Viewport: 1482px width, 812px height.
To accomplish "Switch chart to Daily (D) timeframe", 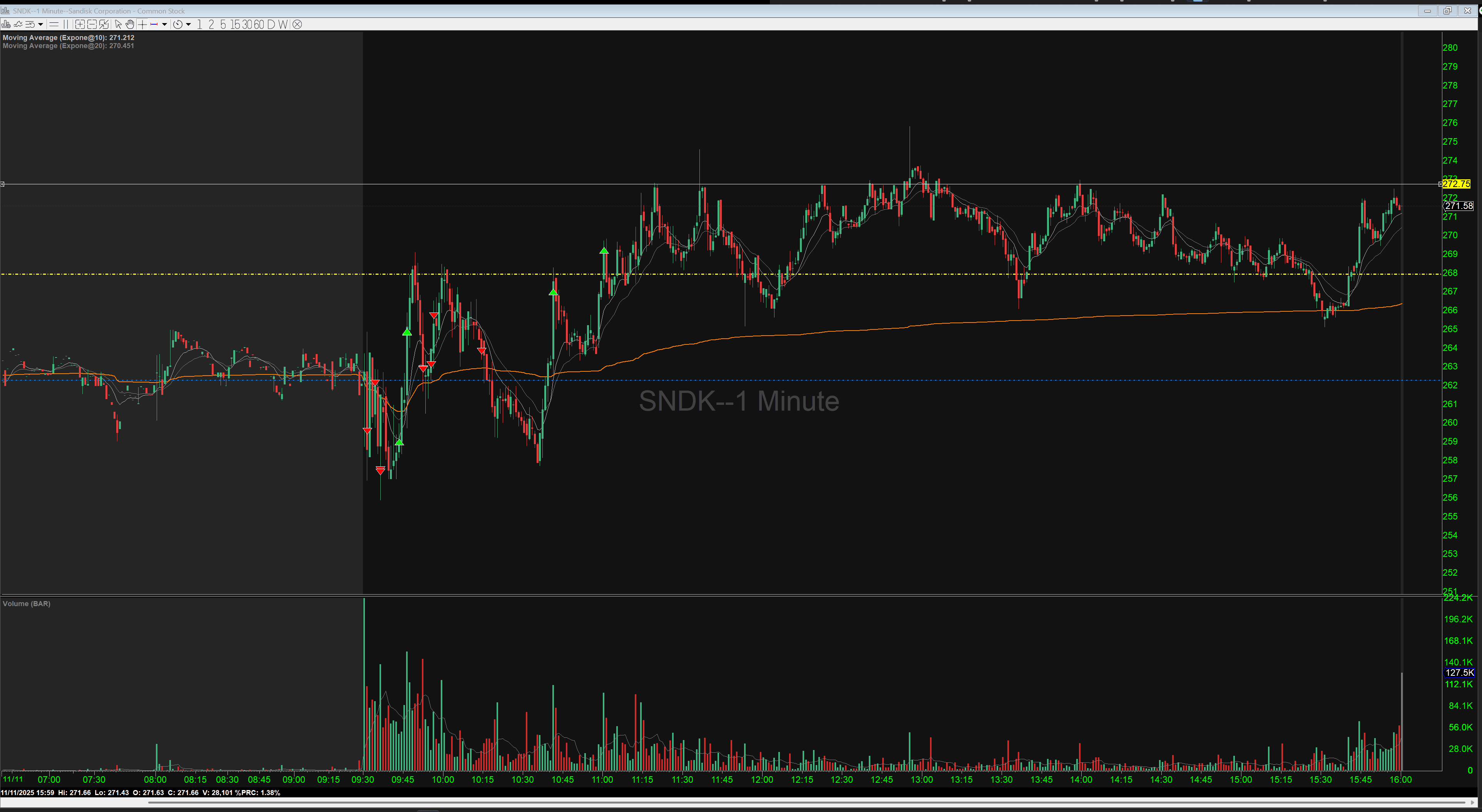I will coord(271,24).
